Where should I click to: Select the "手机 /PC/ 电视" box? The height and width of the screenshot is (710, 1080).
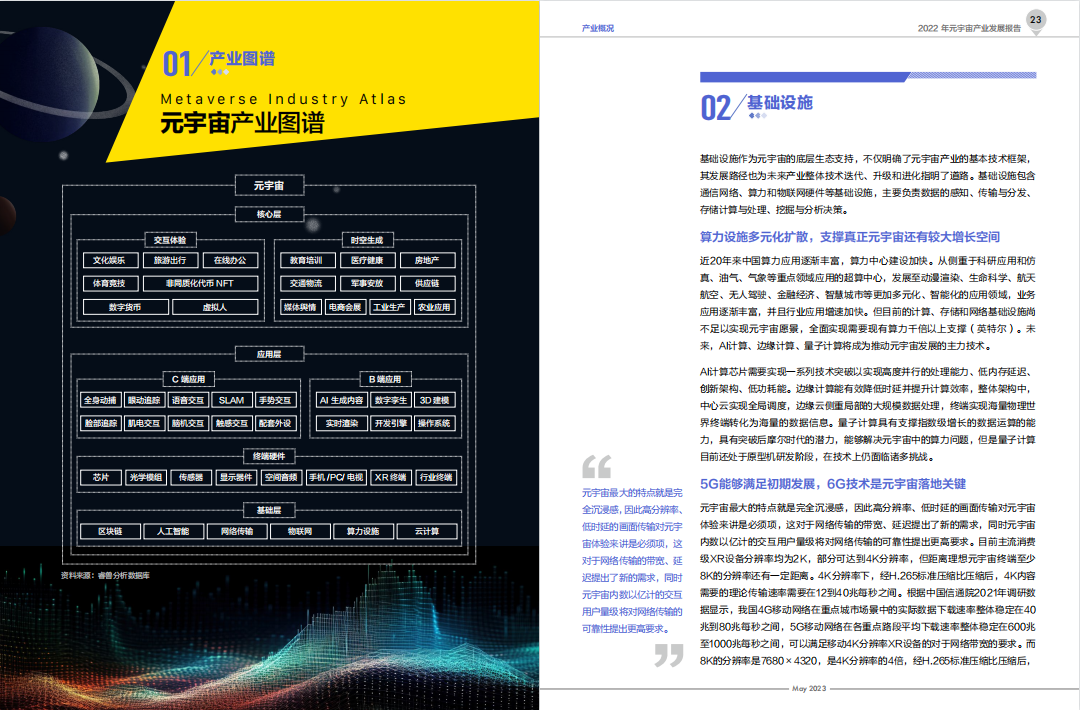336,477
